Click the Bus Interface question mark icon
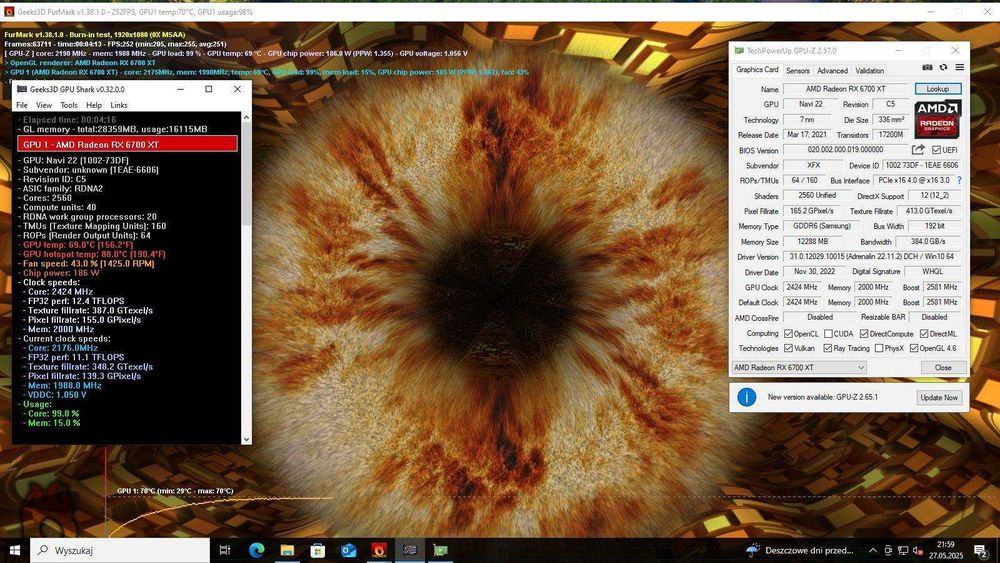Screen dimensions: 1000x563 click(959, 180)
